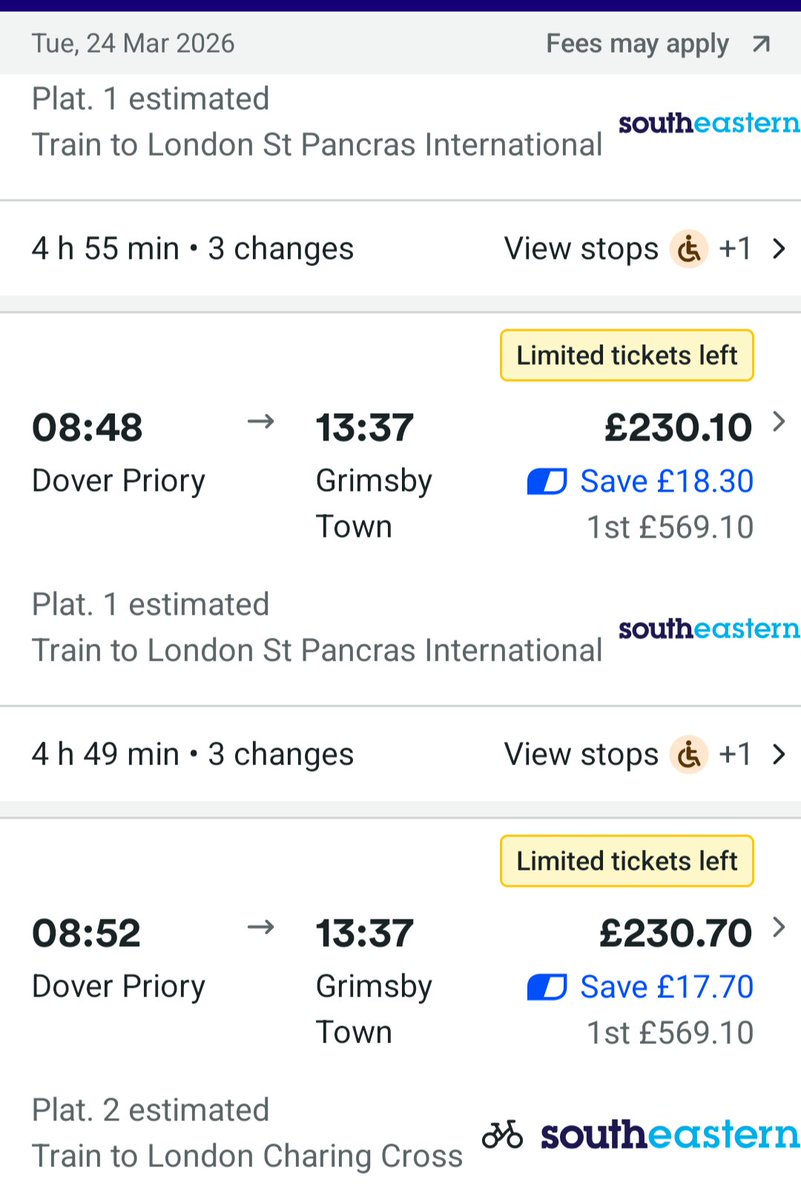Click the Limited tickets left badge on 08:48

[627, 356]
